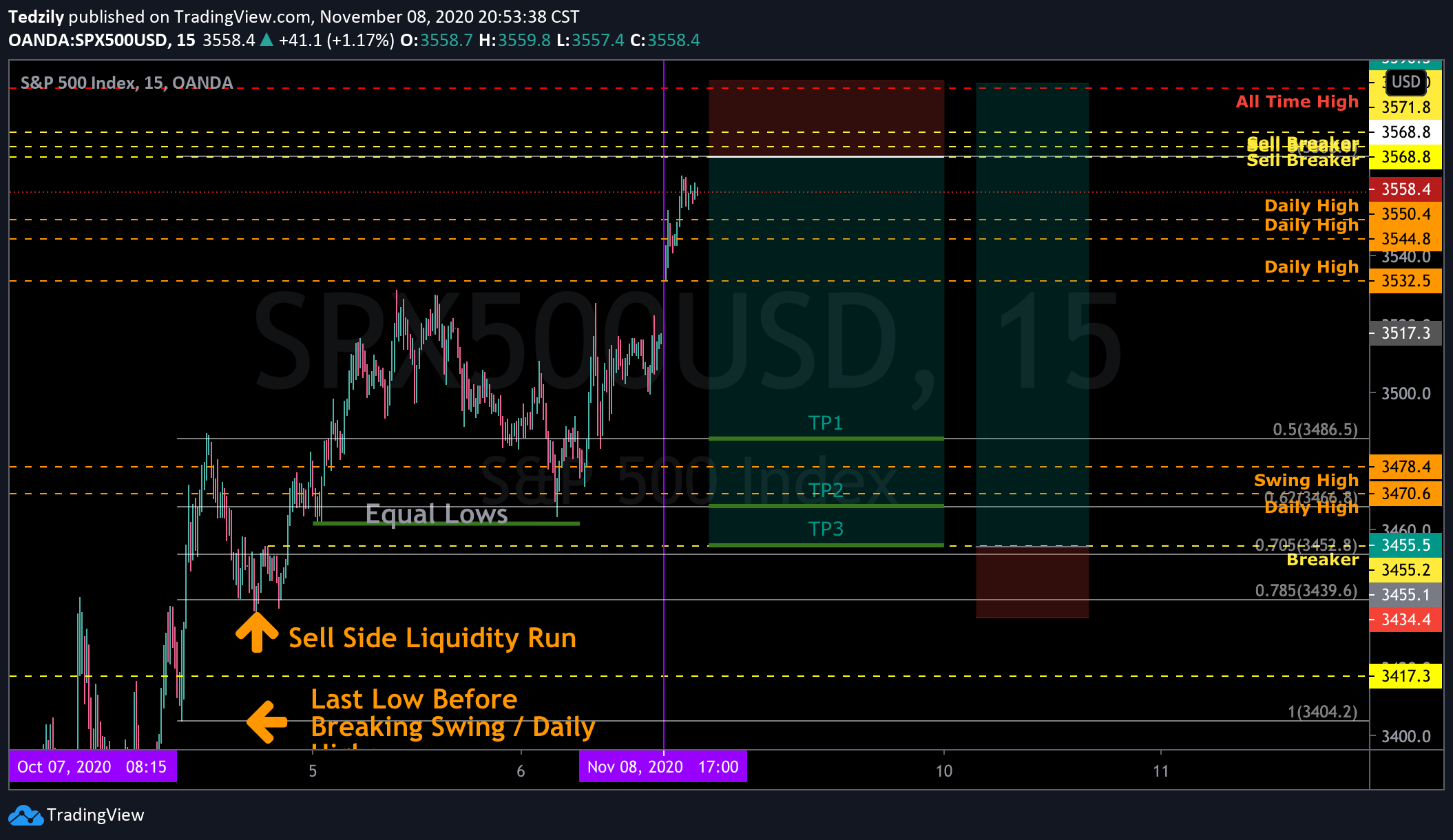Click the 10 date on the time axis
This screenshot has width=1453, height=840.
pos(943,771)
